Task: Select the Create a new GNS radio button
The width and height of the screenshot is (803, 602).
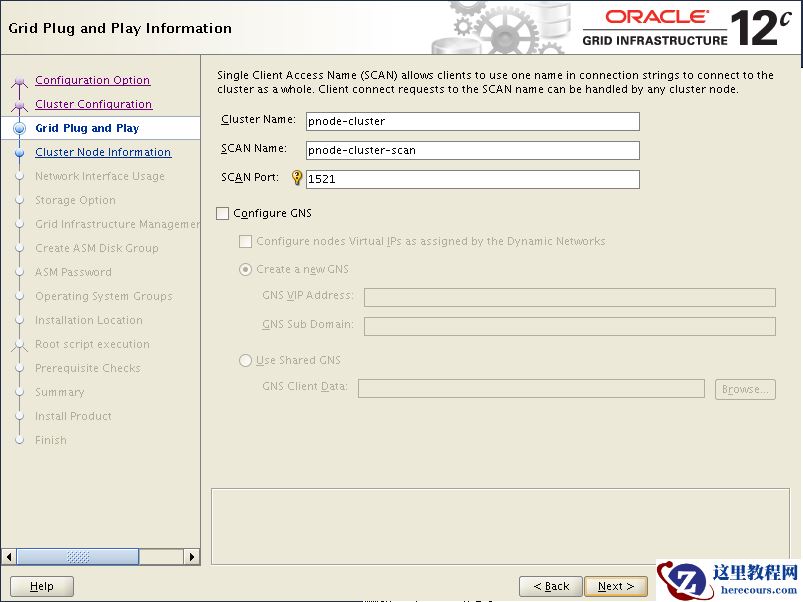Action: (x=245, y=269)
